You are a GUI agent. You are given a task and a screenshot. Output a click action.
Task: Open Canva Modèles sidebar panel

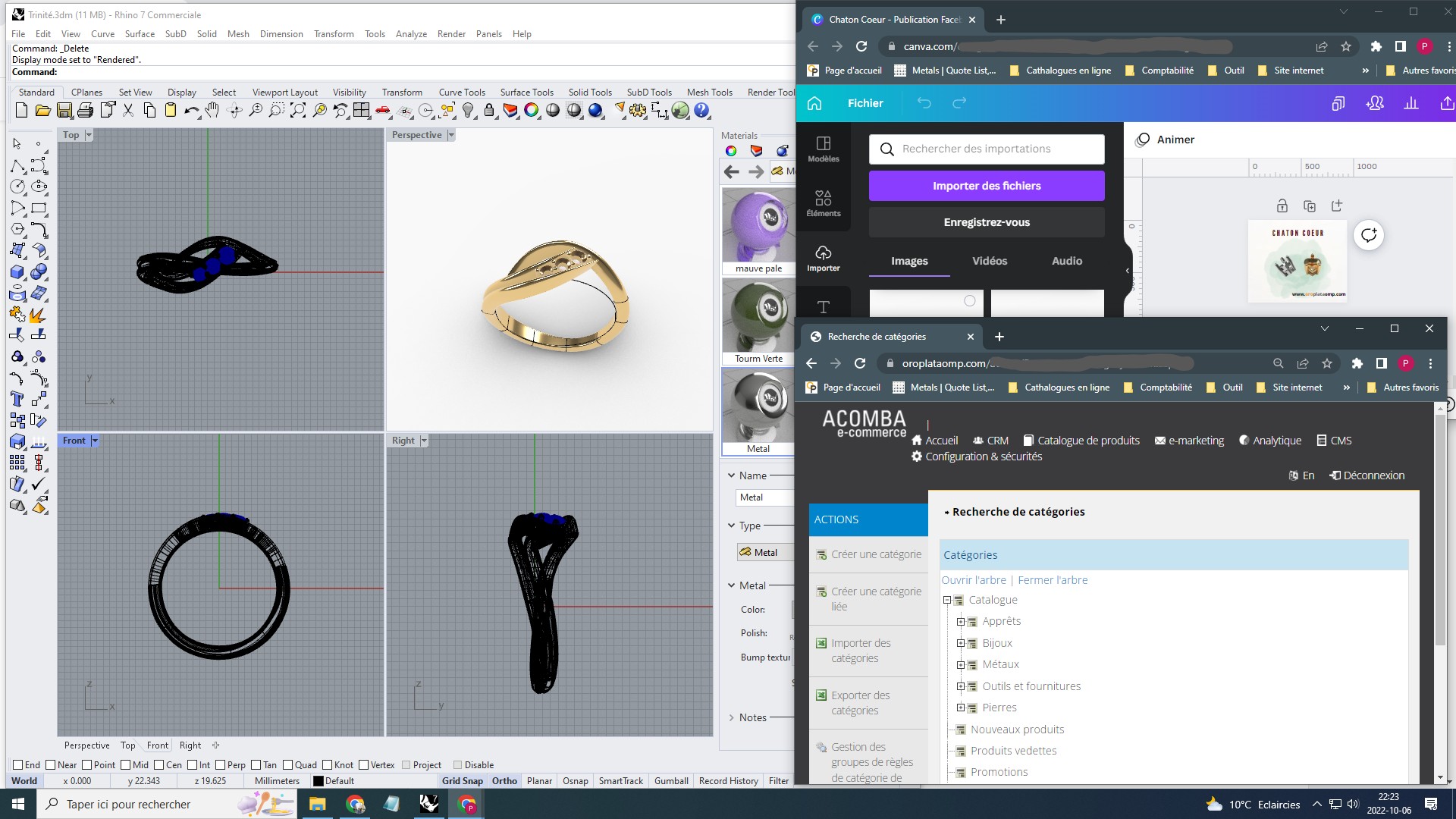coord(824,149)
